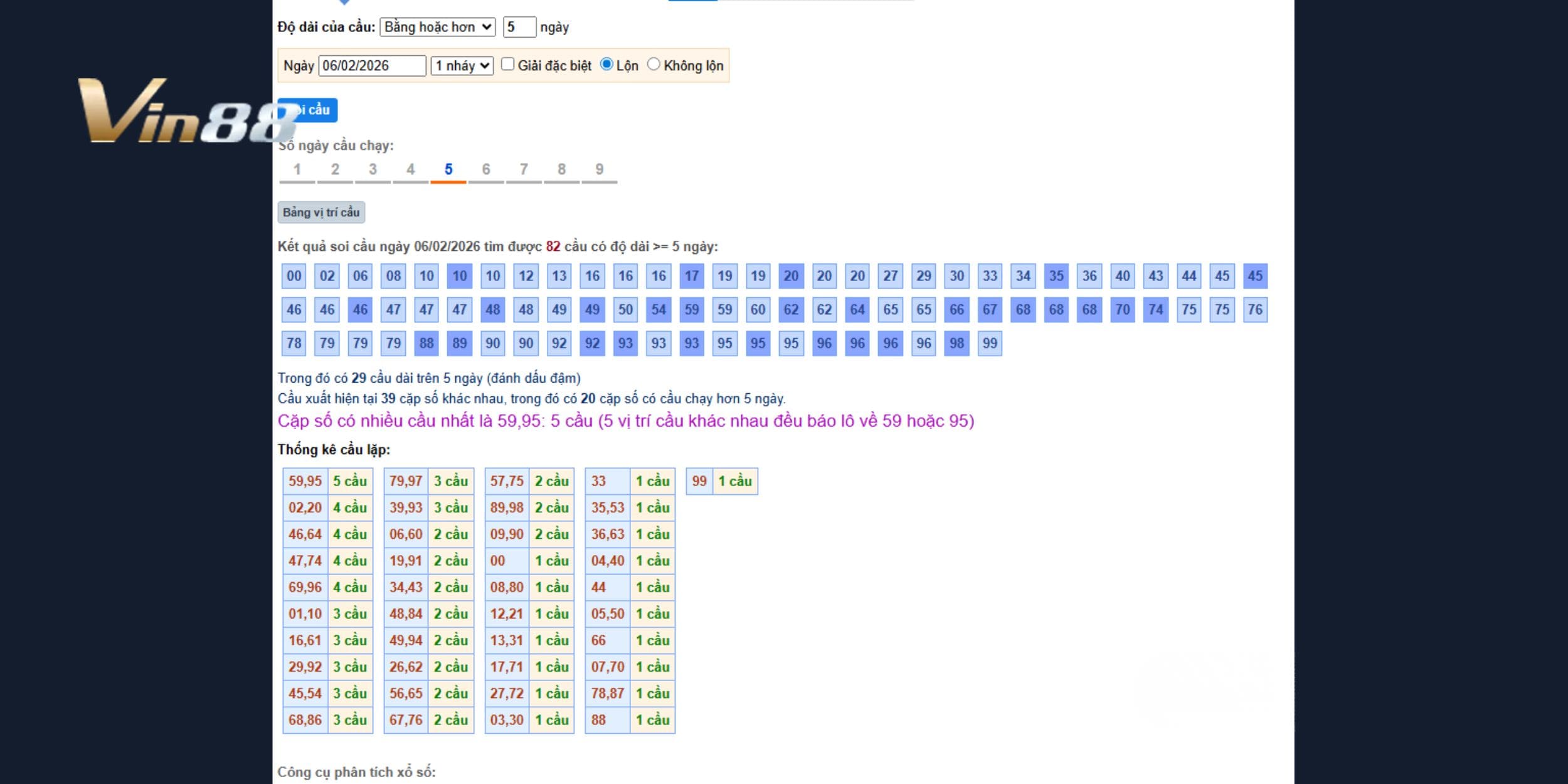This screenshot has width=1568, height=784.
Task: Click dark-highlighted number box 17
Action: 691,276
